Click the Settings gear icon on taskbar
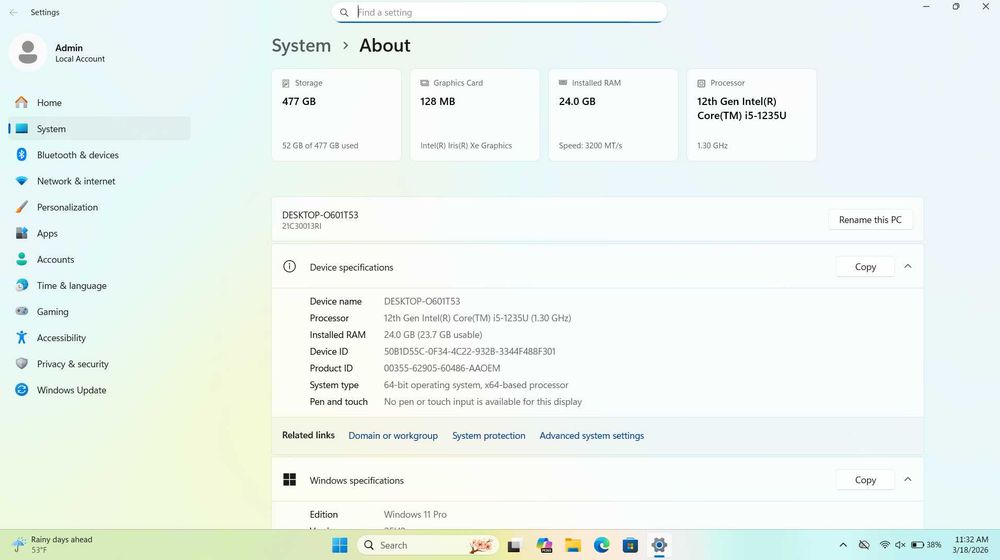1000x560 pixels. [659, 545]
